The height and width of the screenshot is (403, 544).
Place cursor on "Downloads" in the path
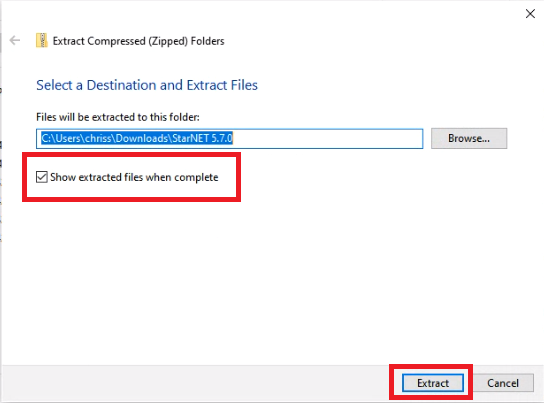tap(142, 138)
